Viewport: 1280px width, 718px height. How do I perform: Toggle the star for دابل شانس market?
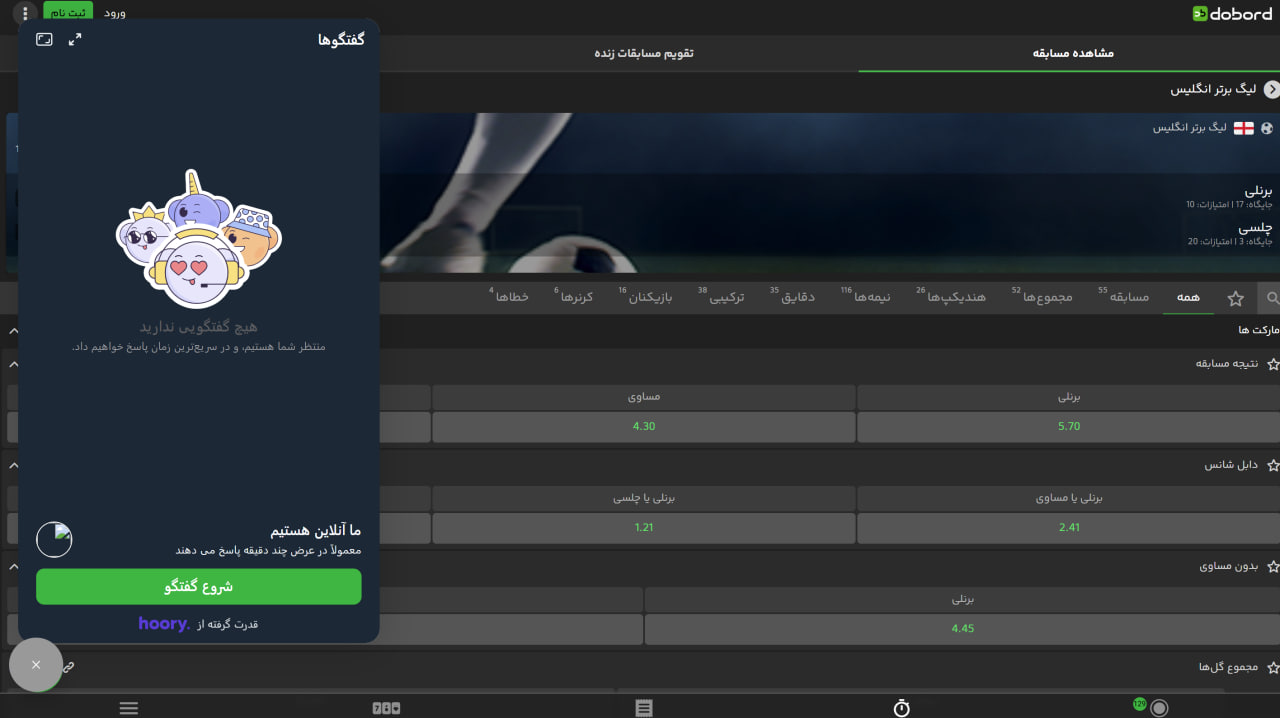1272,466
